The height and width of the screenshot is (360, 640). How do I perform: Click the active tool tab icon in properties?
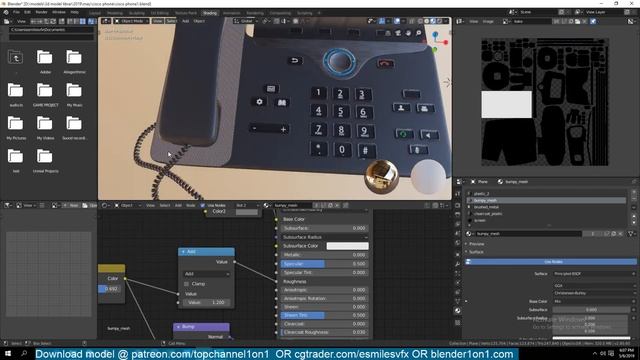(x=458, y=194)
